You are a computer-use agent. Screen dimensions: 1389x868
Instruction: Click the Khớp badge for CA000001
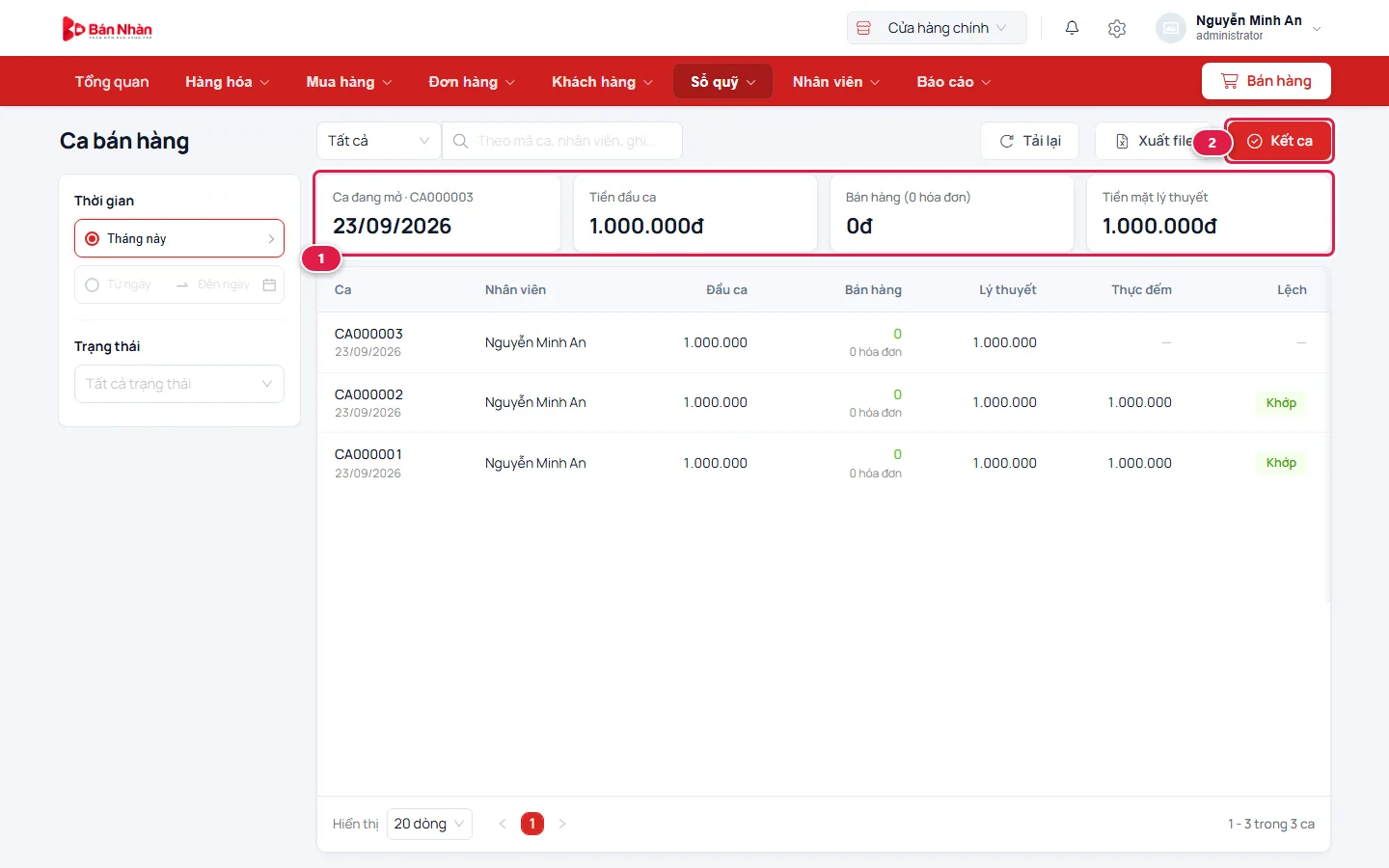pyautogui.click(x=1281, y=463)
